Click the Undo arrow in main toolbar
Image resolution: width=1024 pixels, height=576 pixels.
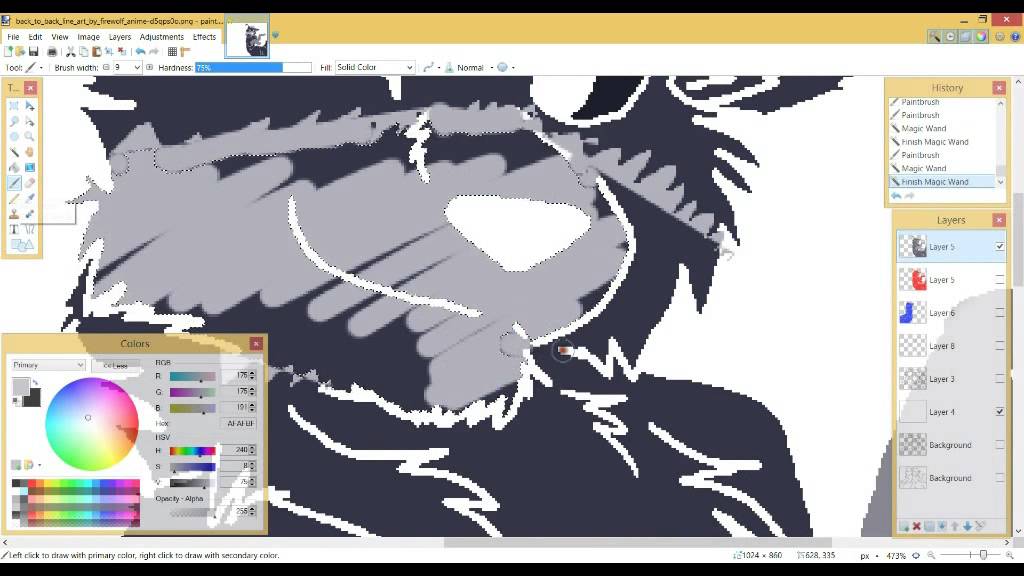[x=140, y=52]
